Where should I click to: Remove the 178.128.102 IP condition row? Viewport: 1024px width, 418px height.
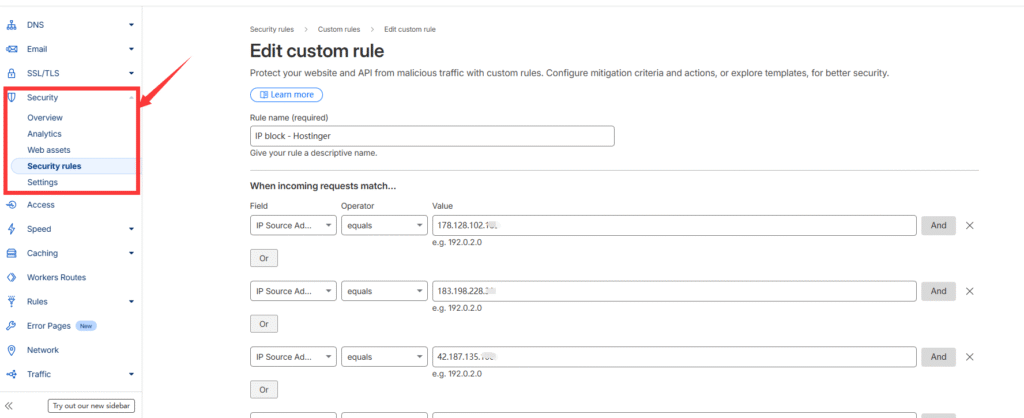(x=969, y=226)
